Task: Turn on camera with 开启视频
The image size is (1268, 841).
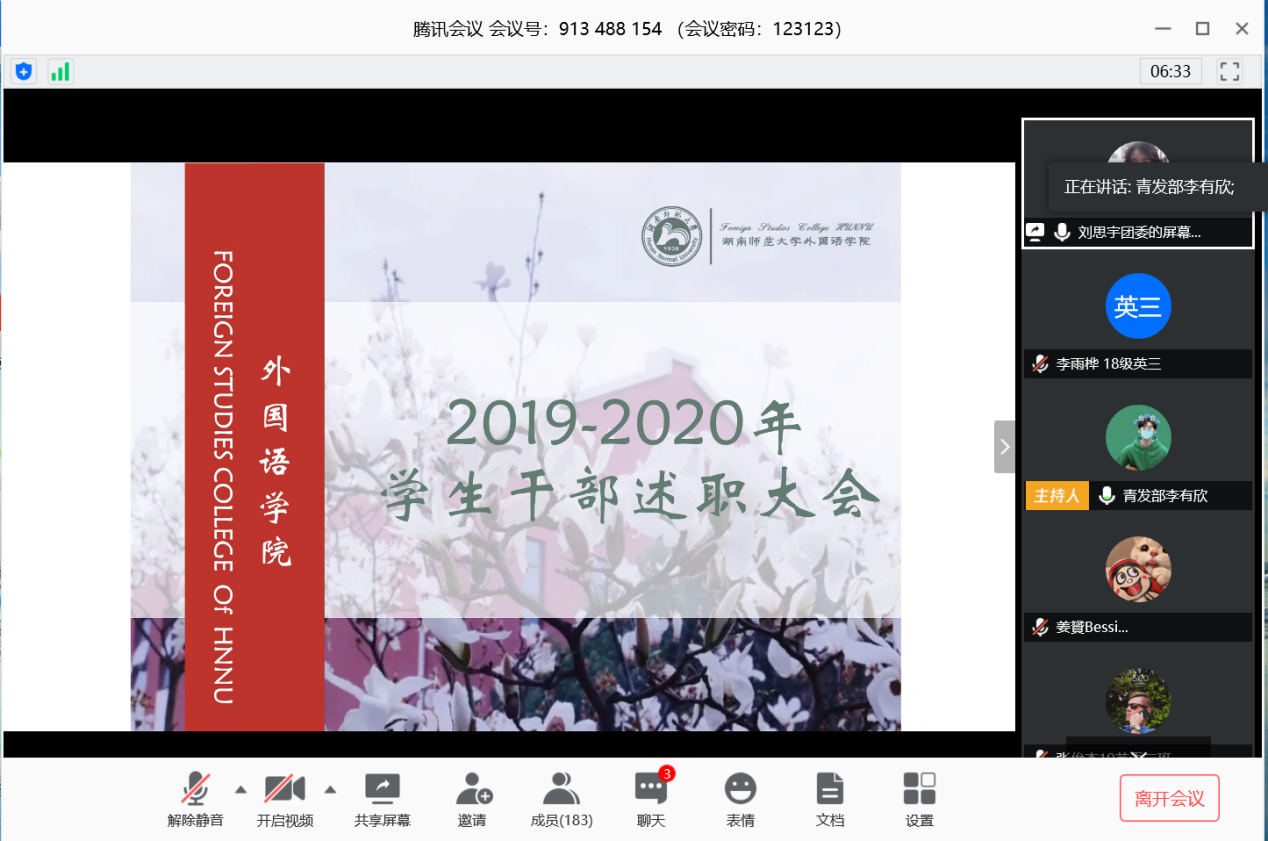Action: (x=285, y=800)
